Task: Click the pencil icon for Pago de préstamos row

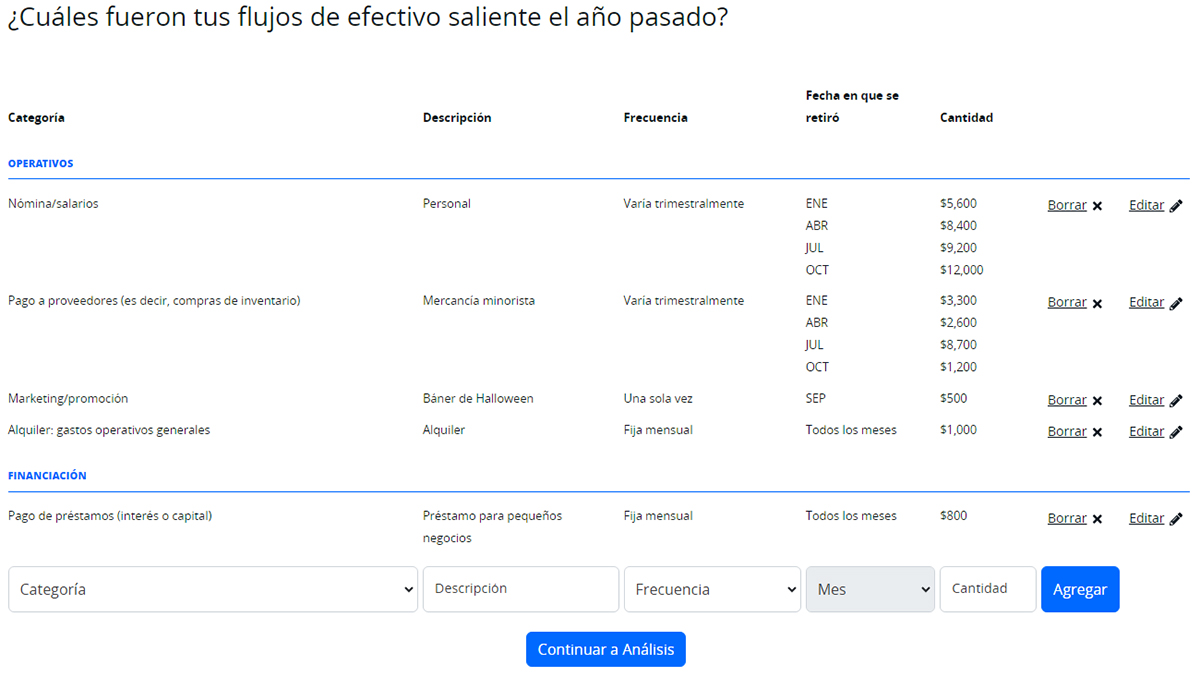Action: coord(1176,519)
